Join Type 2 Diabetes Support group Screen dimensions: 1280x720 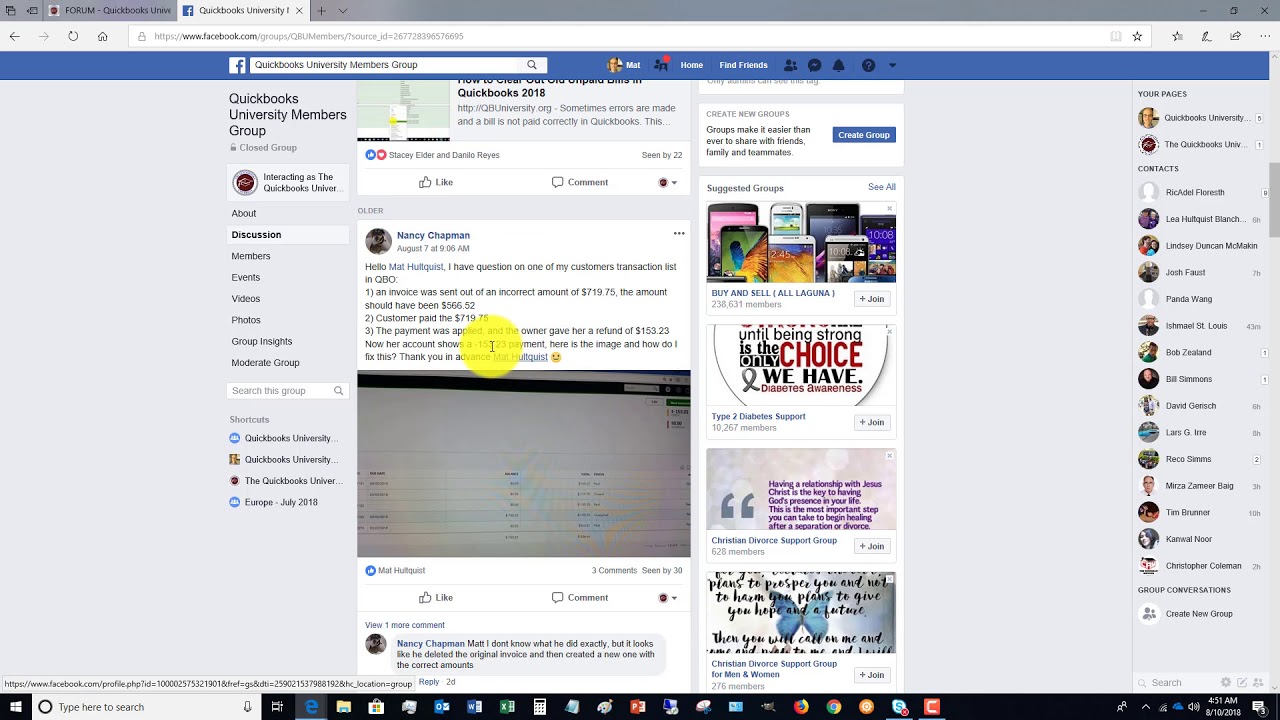pos(872,422)
